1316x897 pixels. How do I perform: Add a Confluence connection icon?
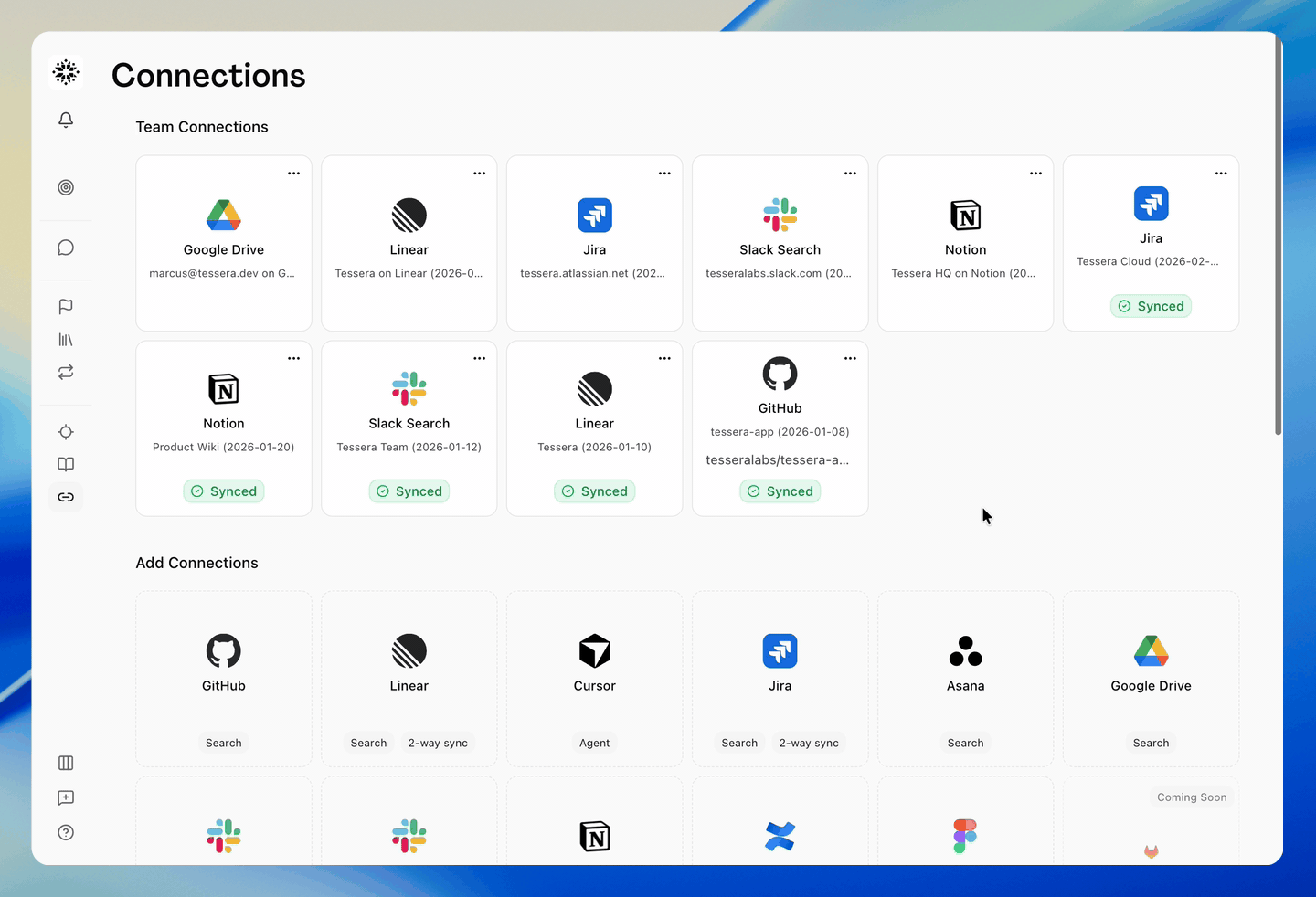click(x=780, y=837)
